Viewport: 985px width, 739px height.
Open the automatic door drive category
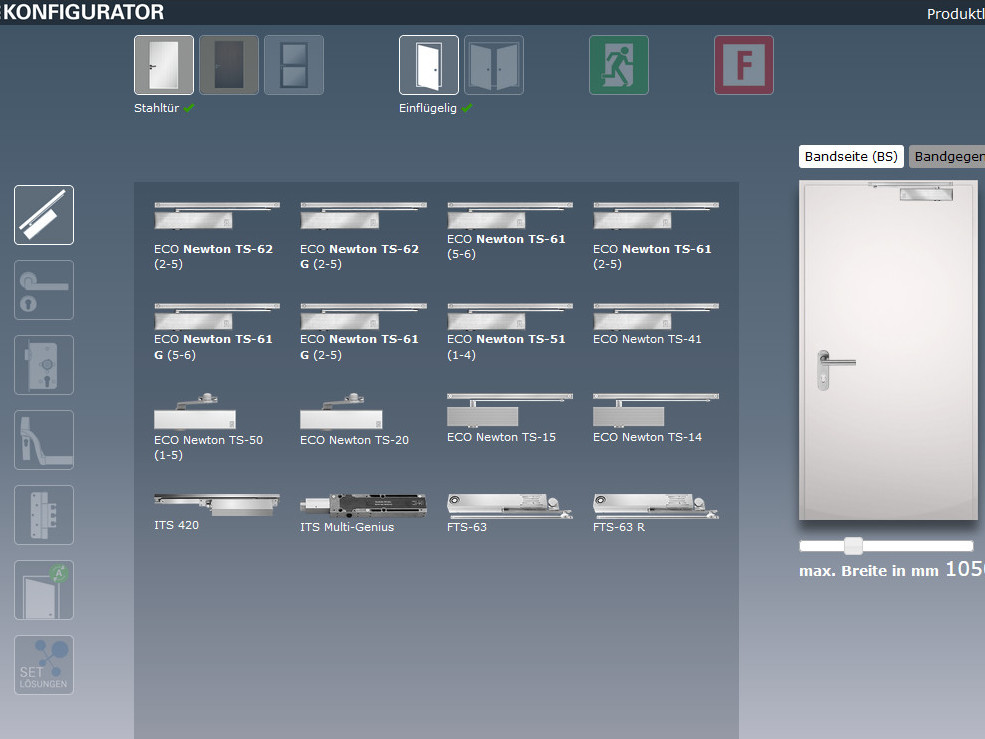pyautogui.click(x=44, y=590)
